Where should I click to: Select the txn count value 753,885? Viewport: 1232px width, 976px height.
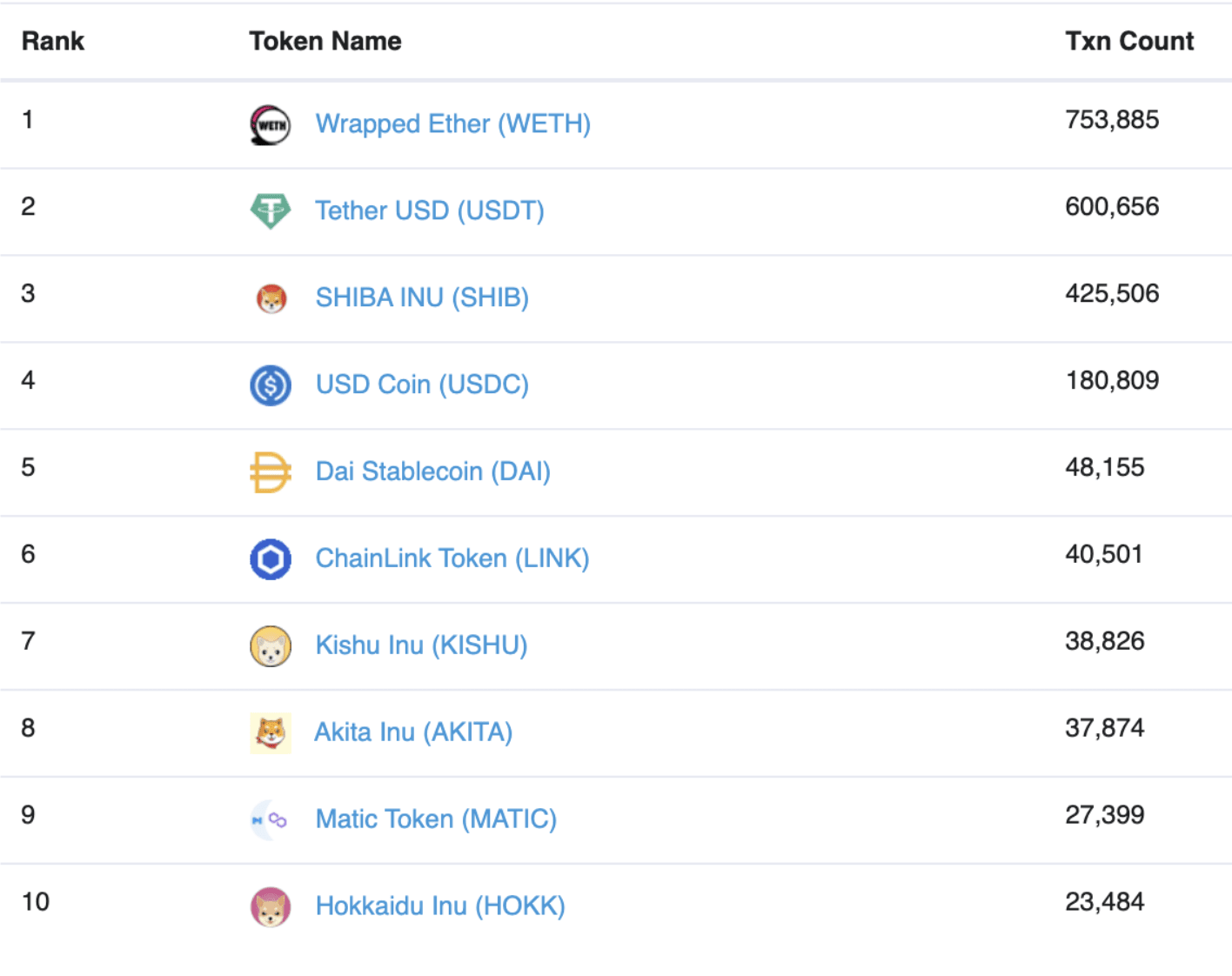point(1112,120)
